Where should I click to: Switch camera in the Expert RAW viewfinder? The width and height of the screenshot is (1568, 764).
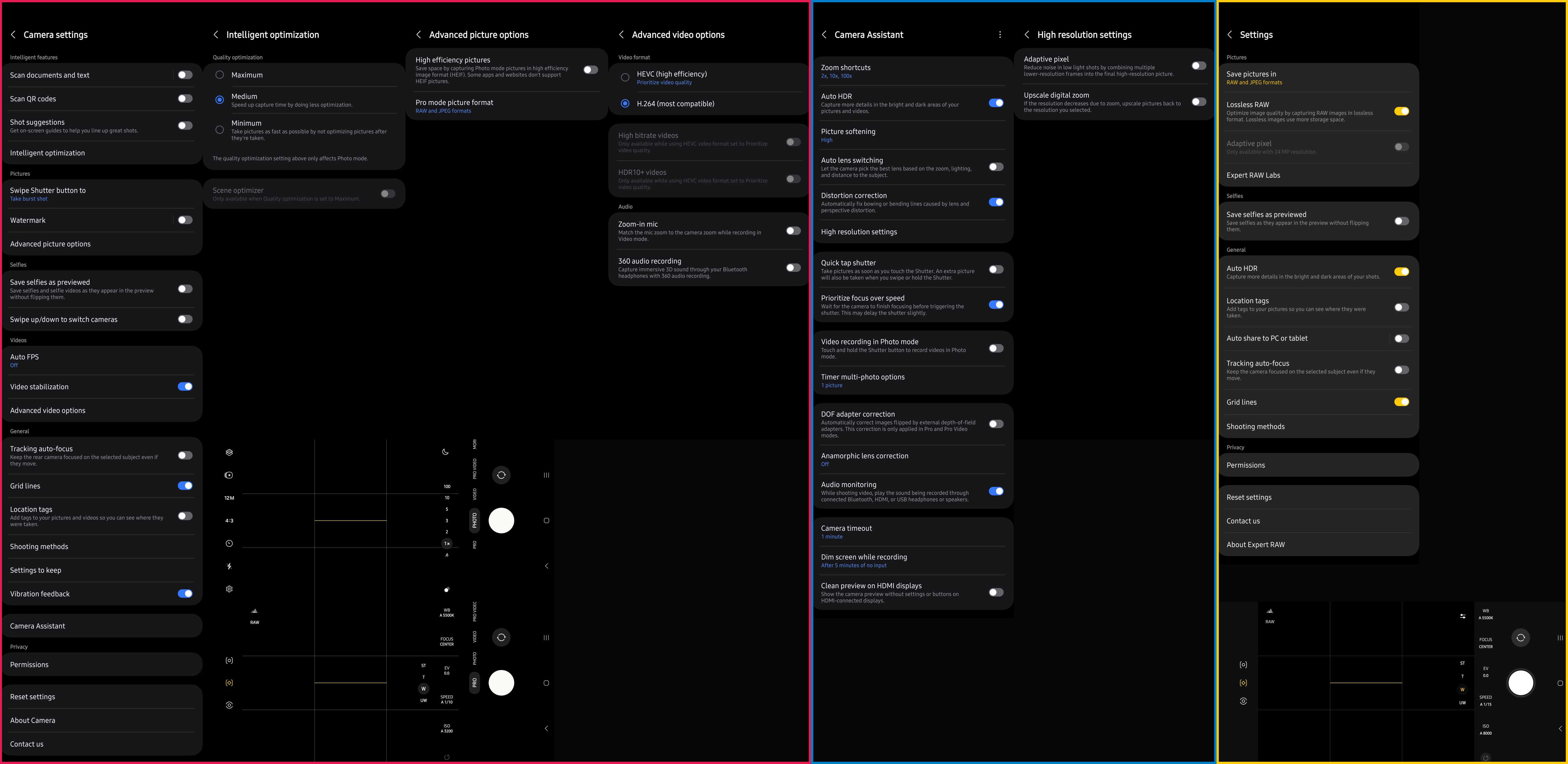click(x=1520, y=638)
